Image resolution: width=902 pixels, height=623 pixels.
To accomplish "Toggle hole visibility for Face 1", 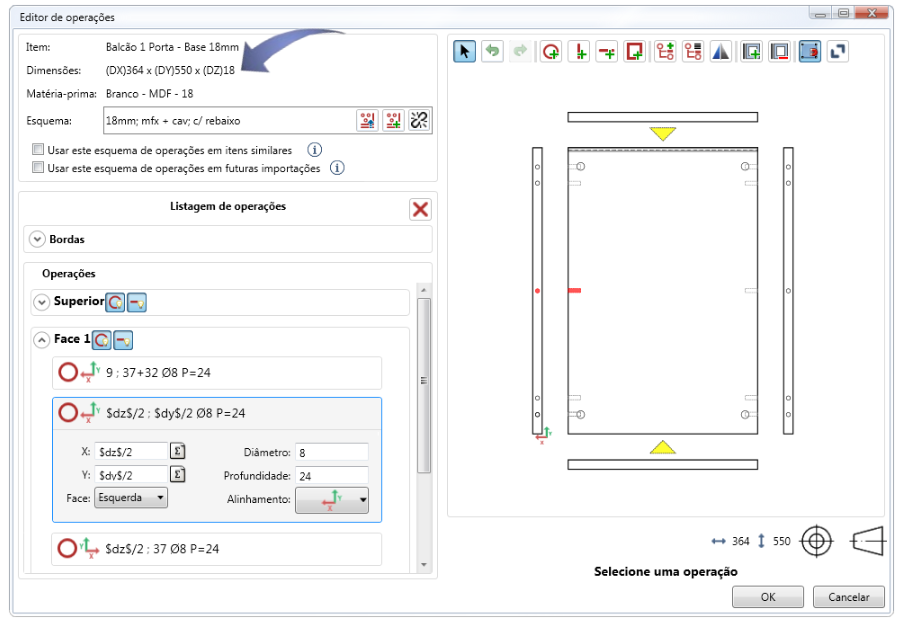I will tap(100, 340).
